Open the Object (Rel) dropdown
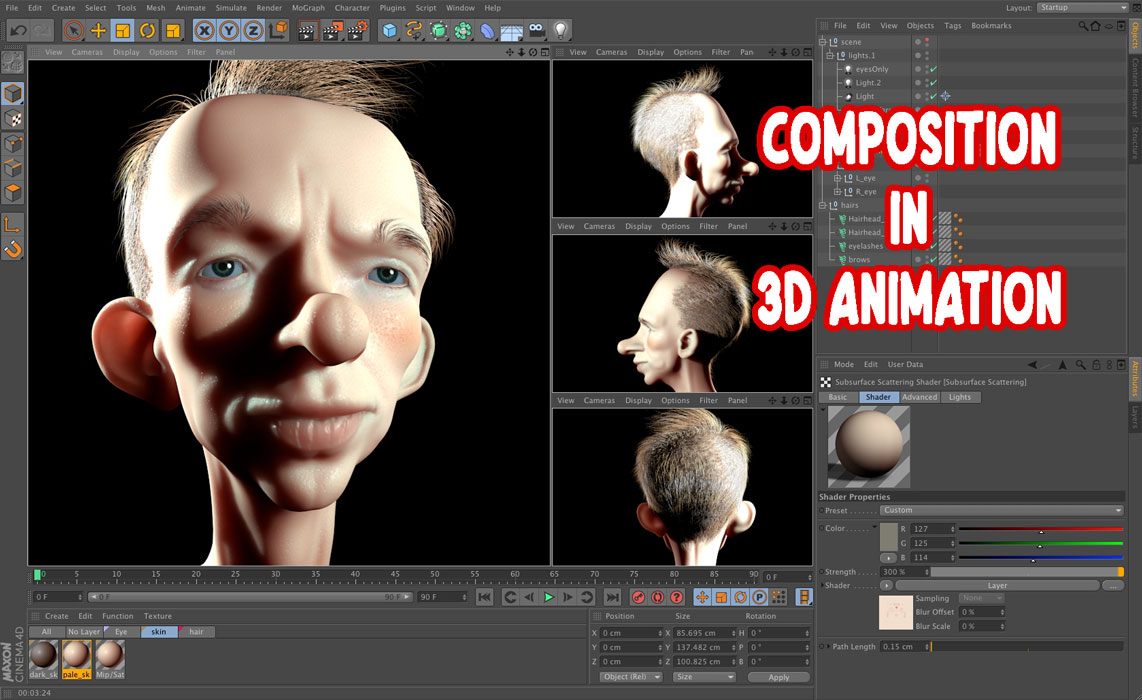The height and width of the screenshot is (700, 1142). coord(631,677)
